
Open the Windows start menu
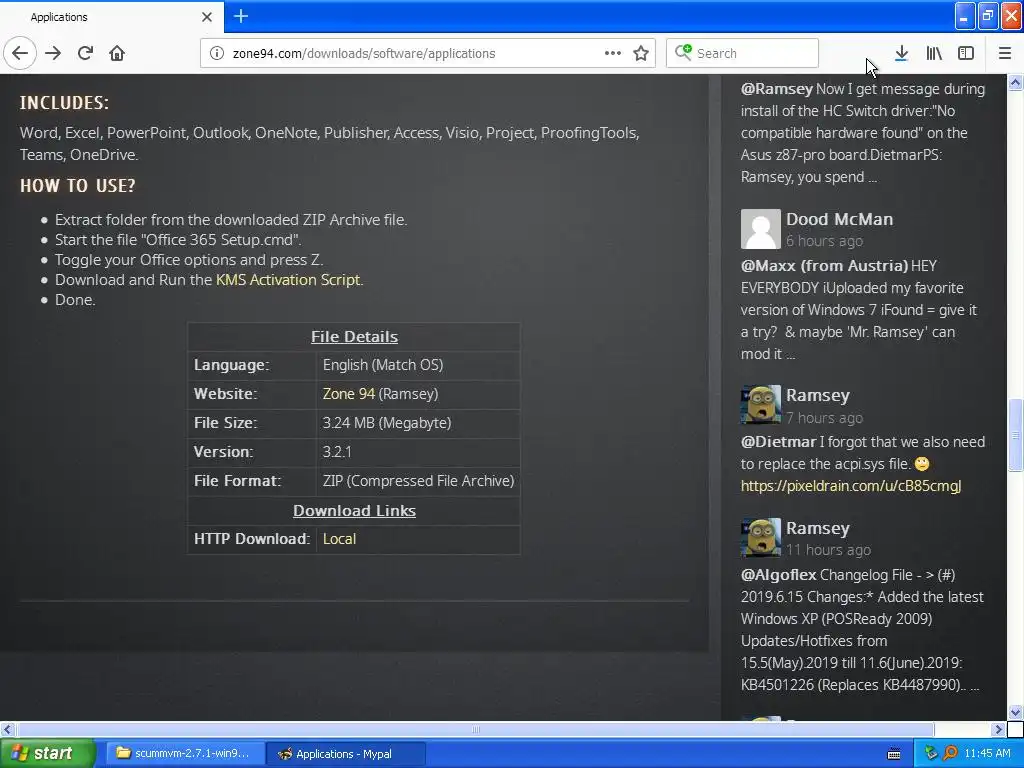(x=47, y=753)
